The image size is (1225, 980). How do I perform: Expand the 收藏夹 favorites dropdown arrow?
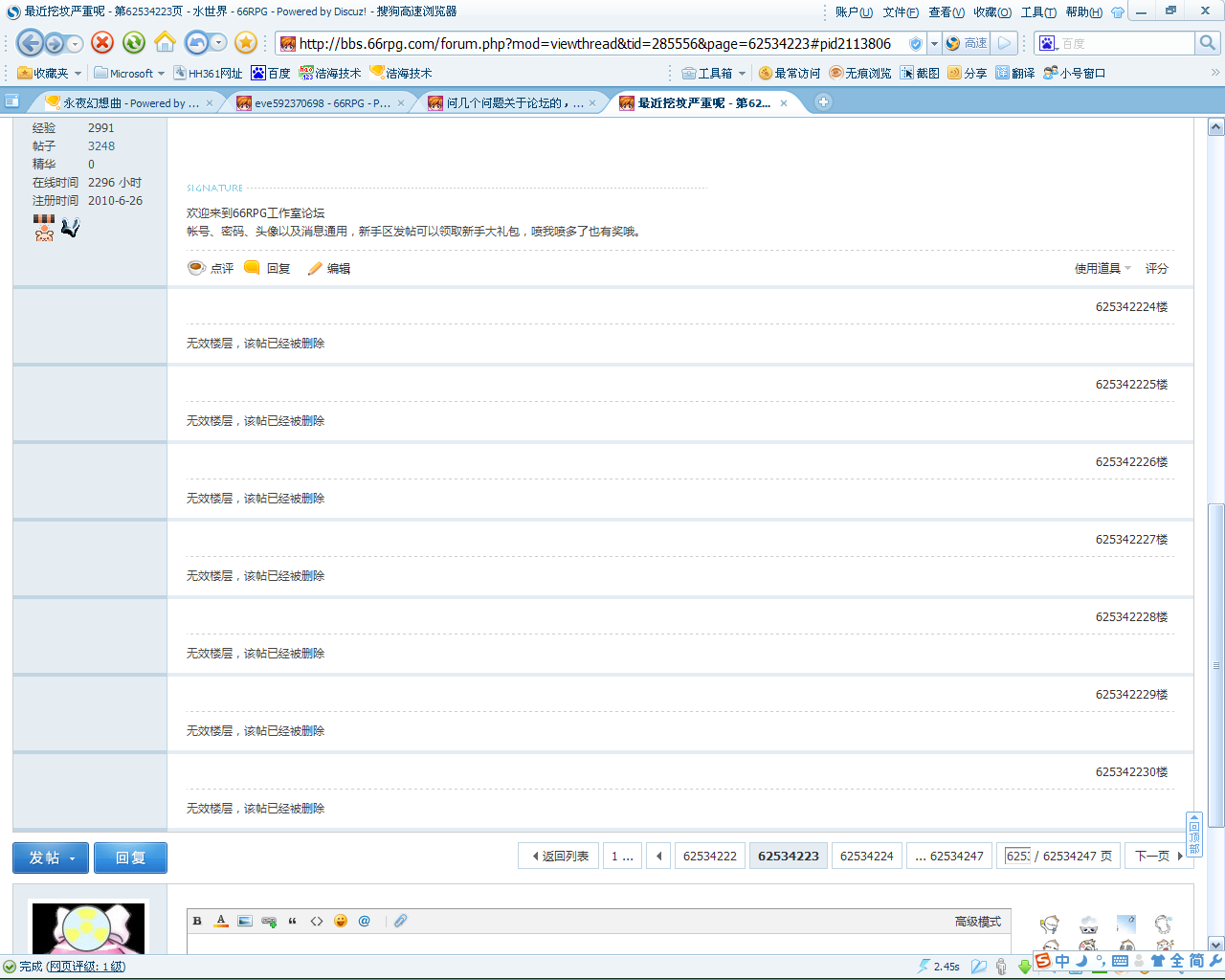[78, 73]
